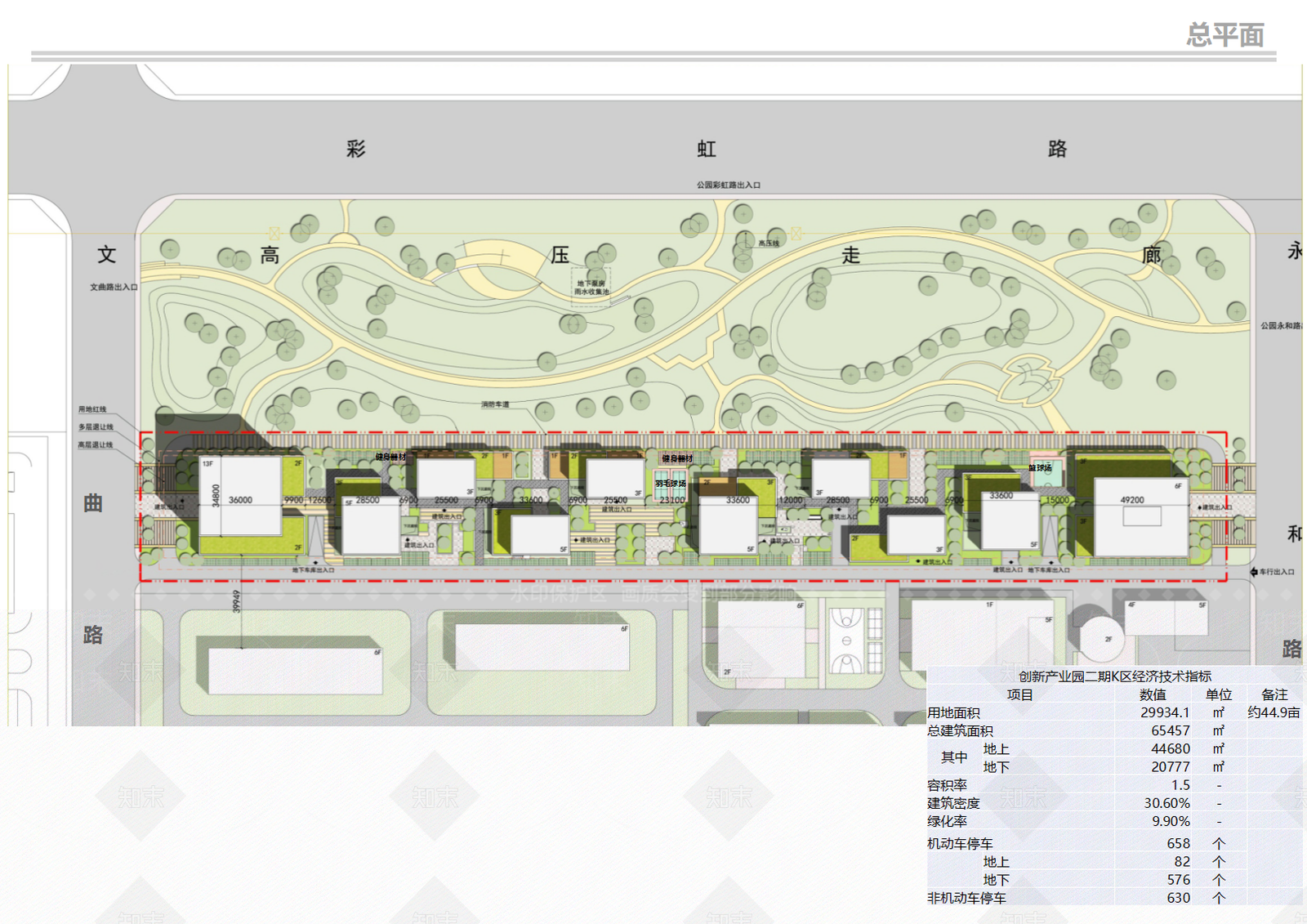Click the 数值 column header
The width and height of the screenshot is (1307, 924).
pos(1153,694)
